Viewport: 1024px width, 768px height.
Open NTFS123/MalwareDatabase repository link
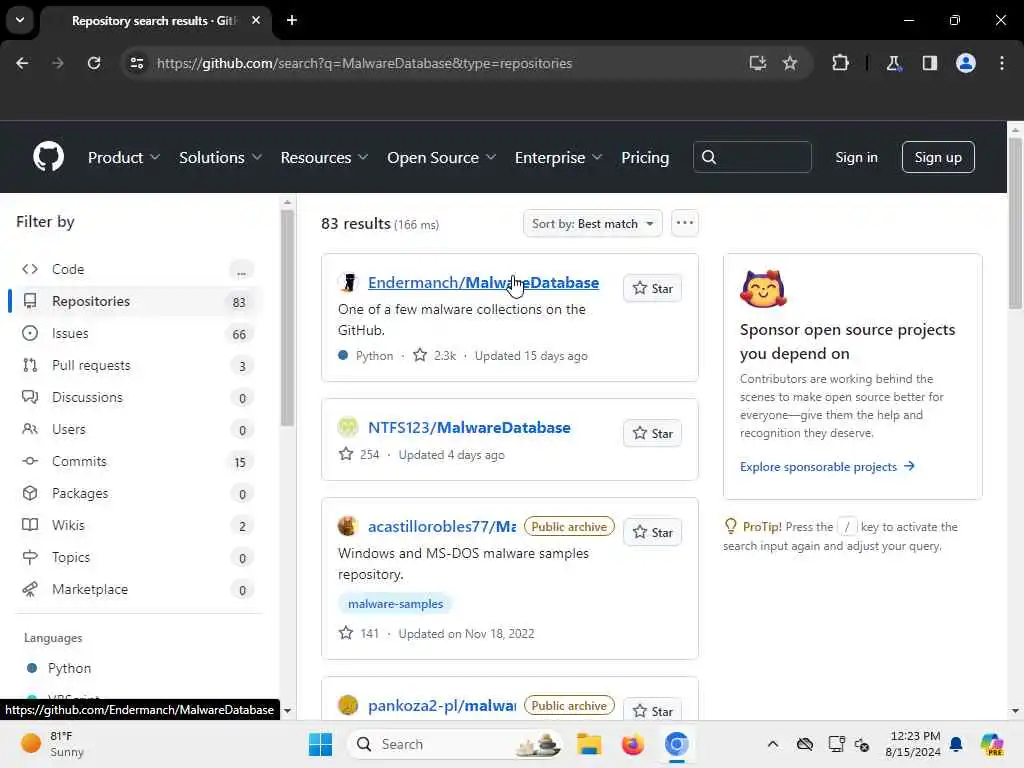click(469, 427)
